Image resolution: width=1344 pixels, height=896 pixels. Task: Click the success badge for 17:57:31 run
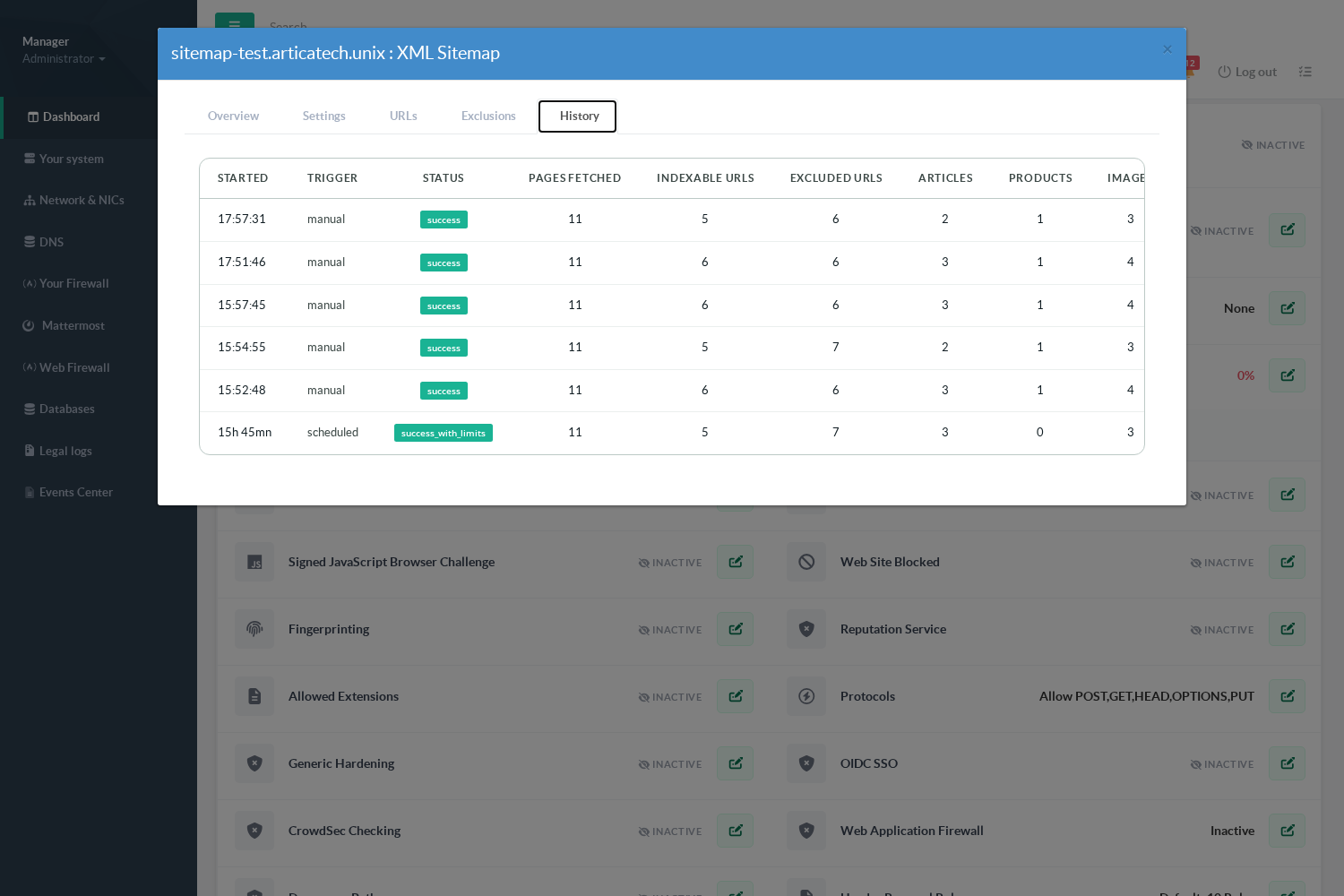click(444, 220)
